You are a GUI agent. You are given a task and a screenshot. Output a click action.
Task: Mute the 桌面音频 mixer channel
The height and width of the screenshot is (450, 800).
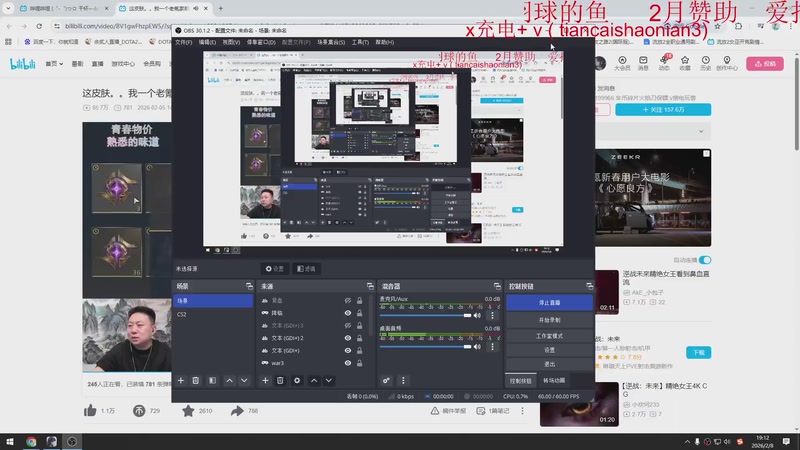pyautogui.click(x=478, y=347)
